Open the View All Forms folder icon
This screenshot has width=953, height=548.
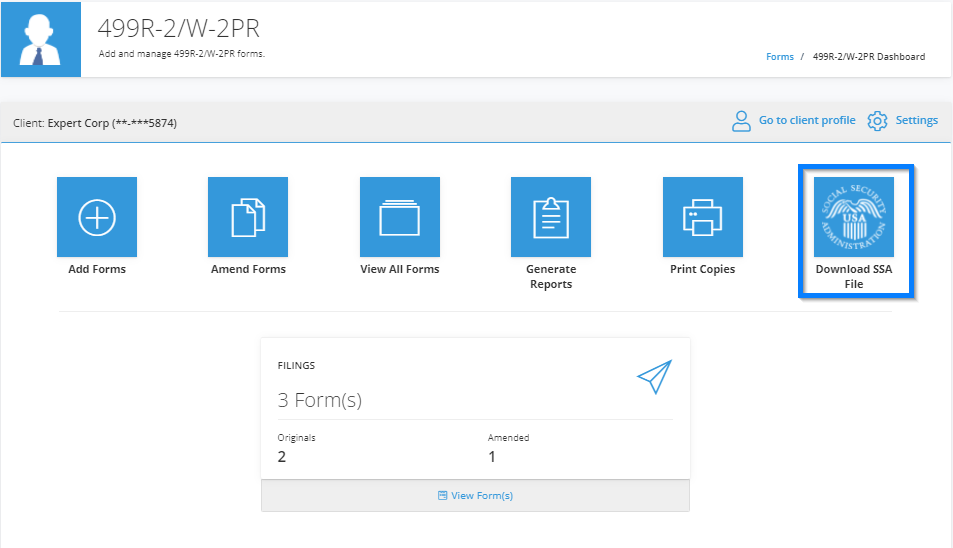pos(400,217)
